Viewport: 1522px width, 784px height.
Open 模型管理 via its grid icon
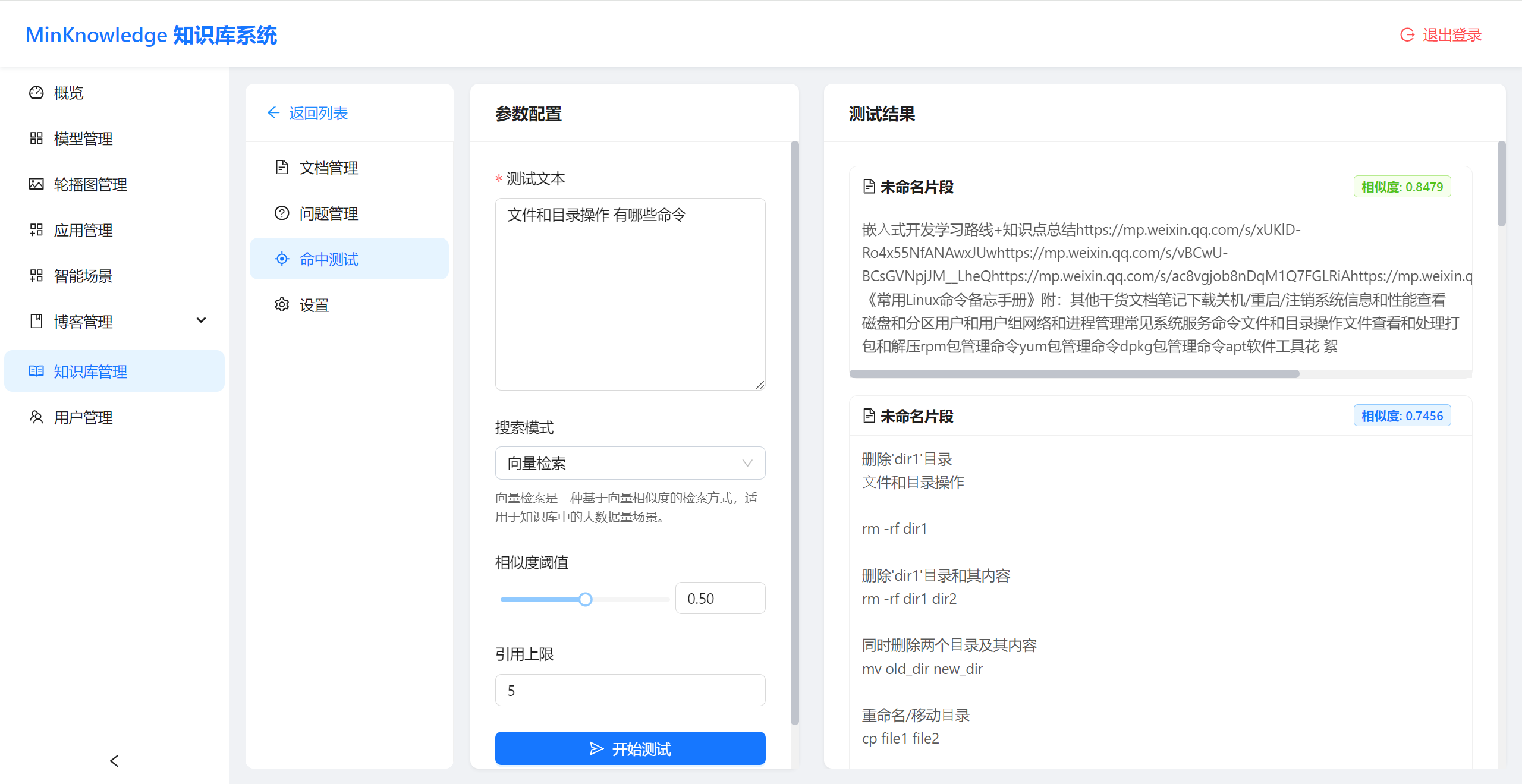point(36,138)
